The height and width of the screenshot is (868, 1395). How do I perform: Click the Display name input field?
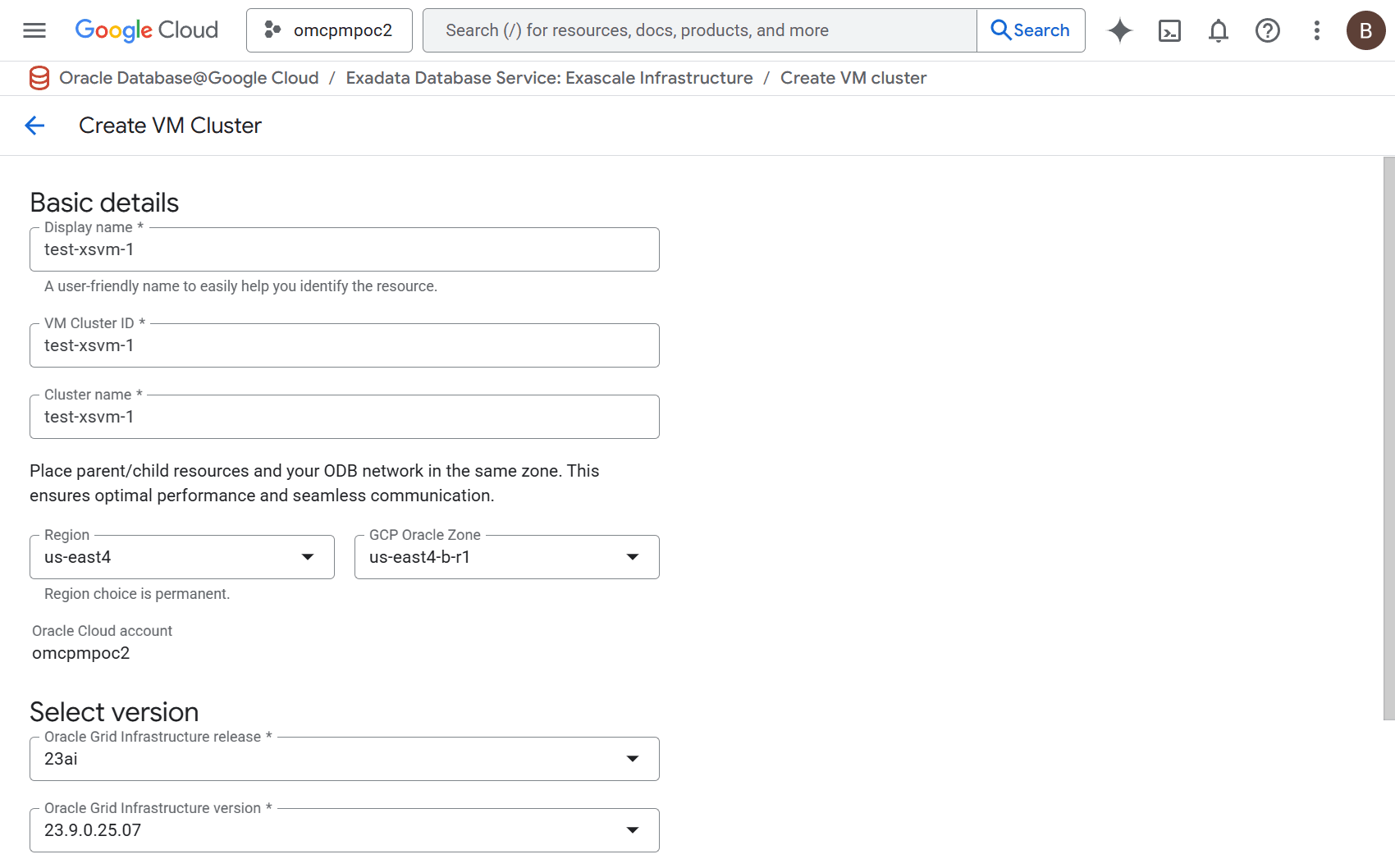point(345,249)
